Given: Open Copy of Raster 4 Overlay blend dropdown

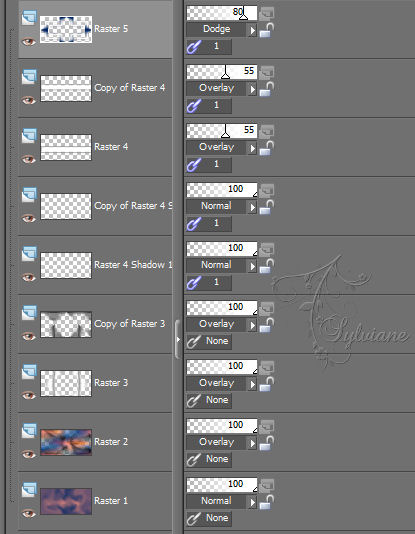Looking at the screenshot, I should pyautogui.click(x=252, y=89).
